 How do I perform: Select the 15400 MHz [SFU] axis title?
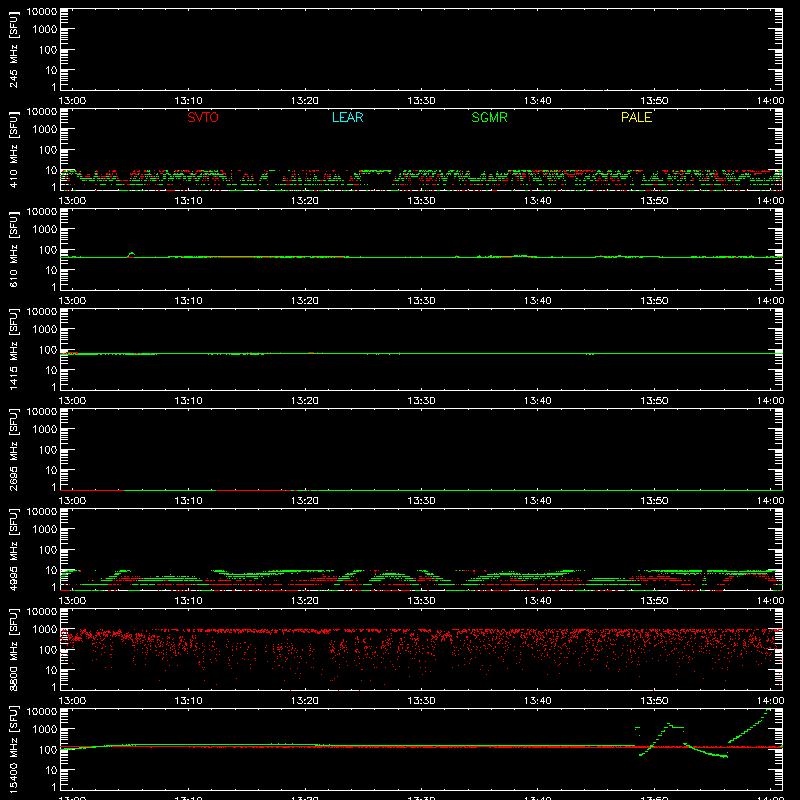pyautogui.click(x=13, y=749)
